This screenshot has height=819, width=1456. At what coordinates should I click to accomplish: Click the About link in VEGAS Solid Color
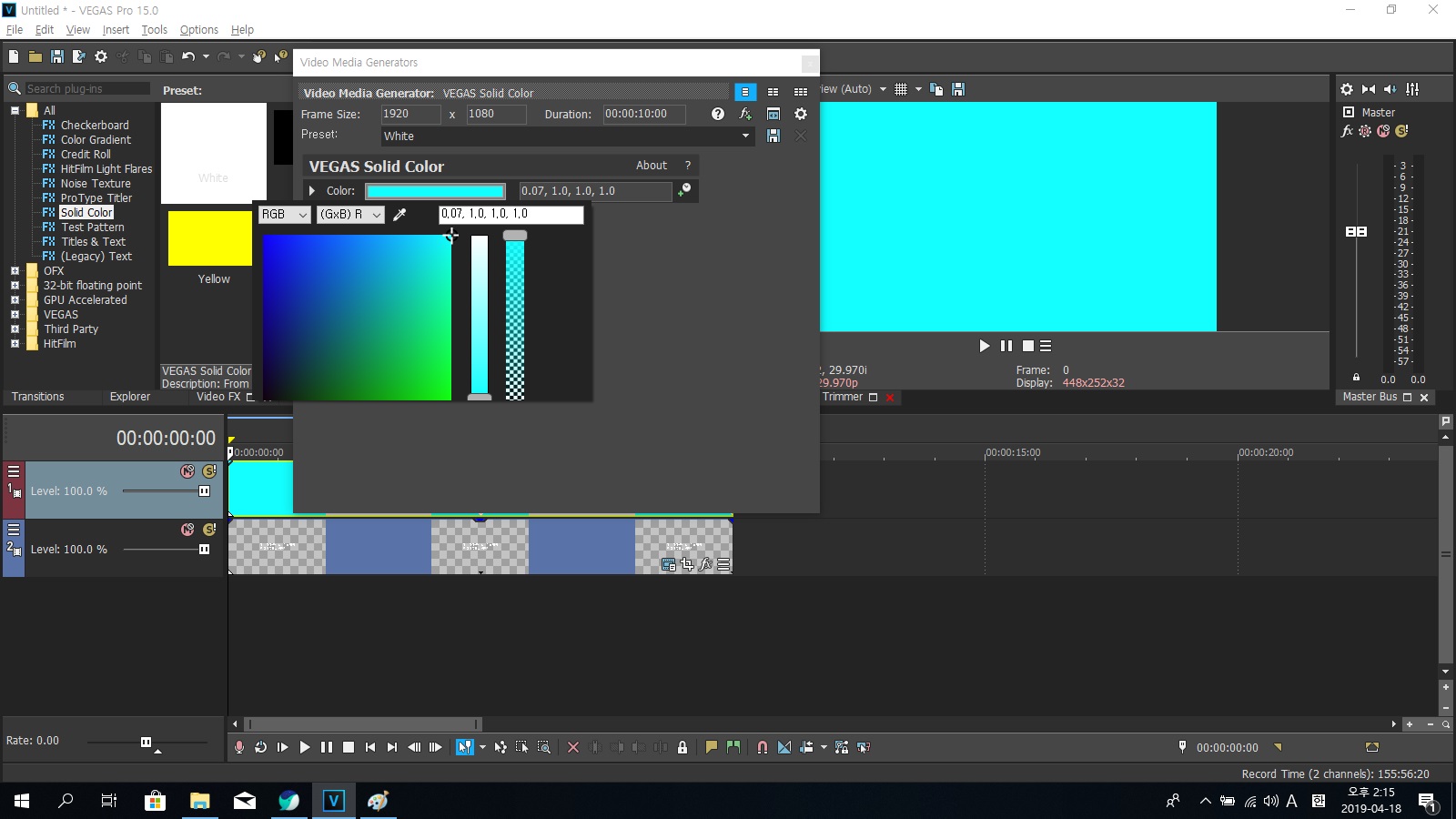pos(652,166)
